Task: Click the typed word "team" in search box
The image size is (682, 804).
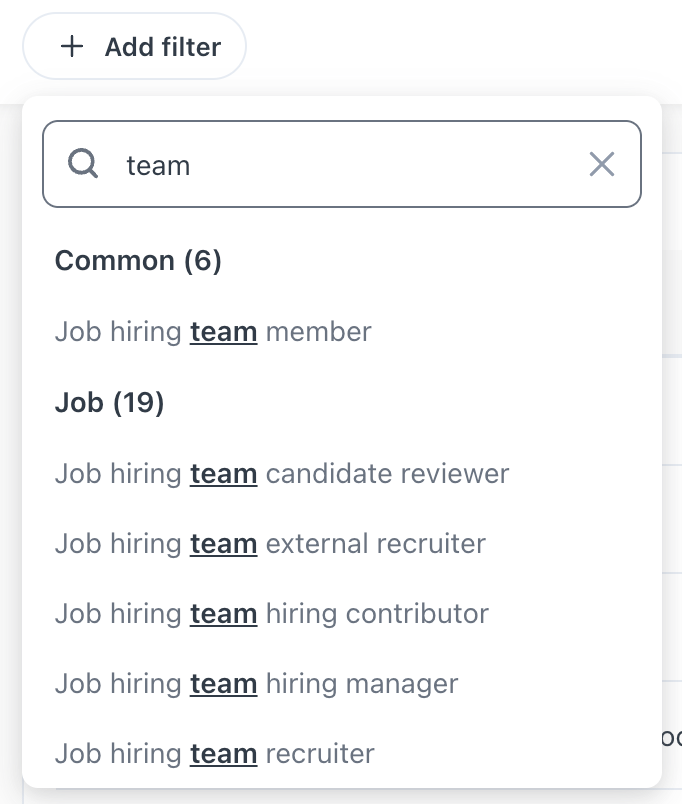Action: point(158,165)
